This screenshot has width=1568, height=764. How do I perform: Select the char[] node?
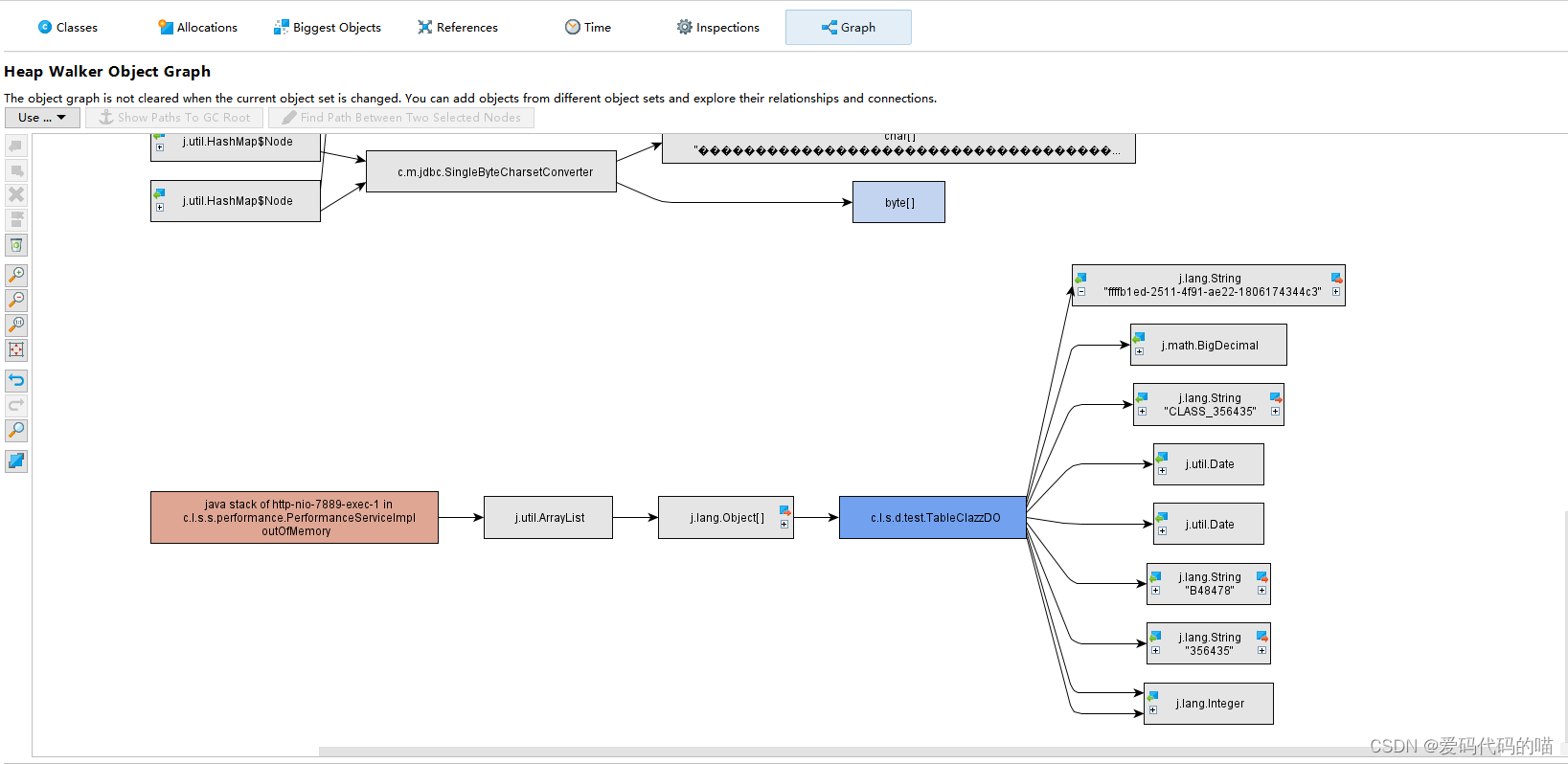click(x=898, y=148)
